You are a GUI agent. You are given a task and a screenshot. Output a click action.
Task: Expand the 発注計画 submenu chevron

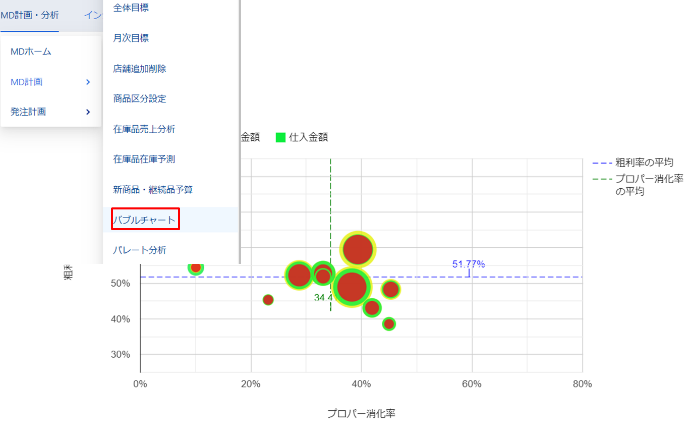88,112
